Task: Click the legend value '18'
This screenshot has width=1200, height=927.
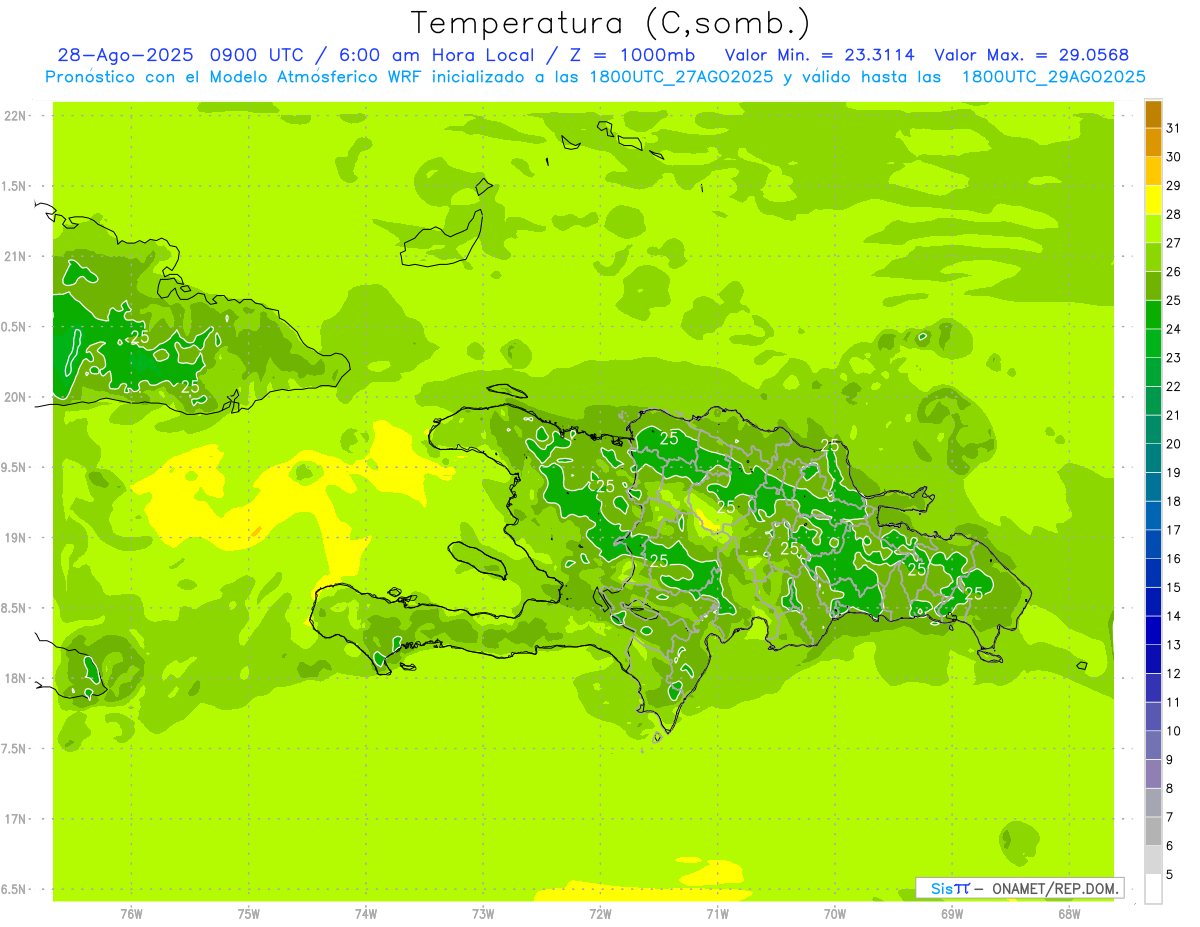Action: 1174,501
